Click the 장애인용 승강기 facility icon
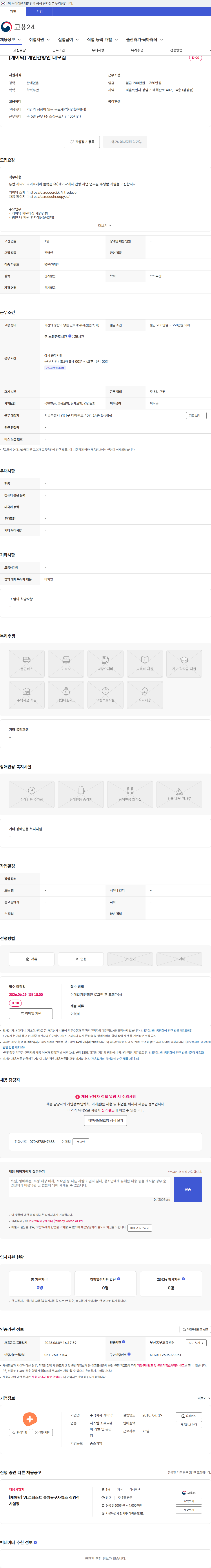The image size is (211, 1568). pyautogui.click(x=81, y=794)
